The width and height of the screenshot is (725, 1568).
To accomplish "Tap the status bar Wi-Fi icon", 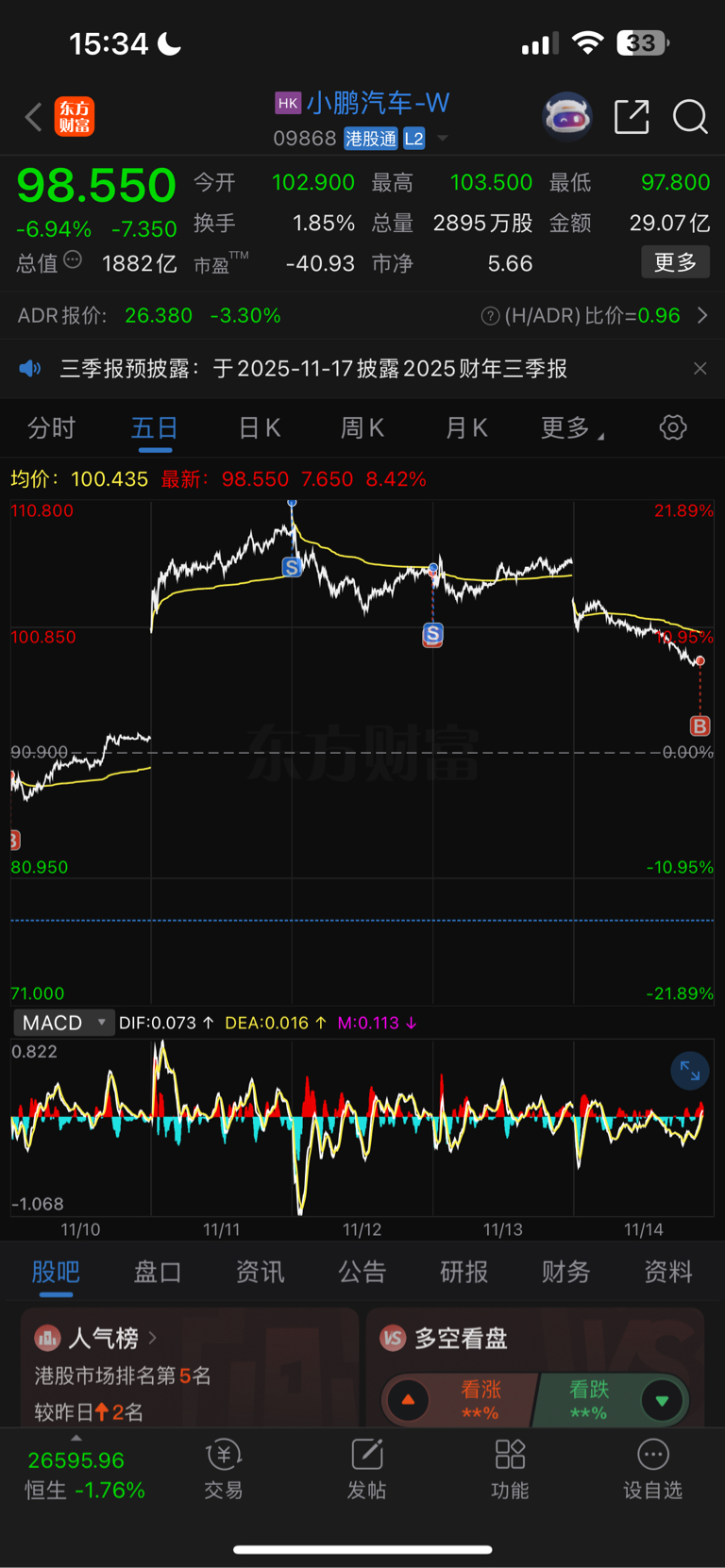I will 588,43.
